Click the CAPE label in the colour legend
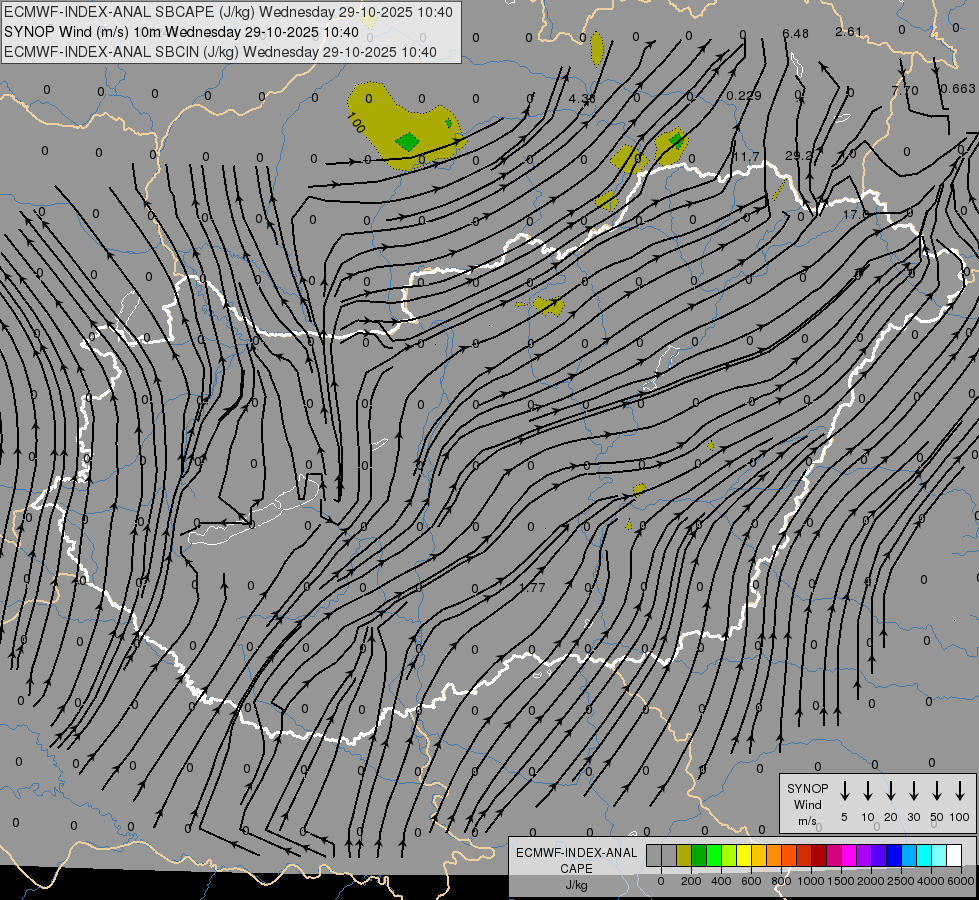This screenshot has height=900, width=979. 576,869
